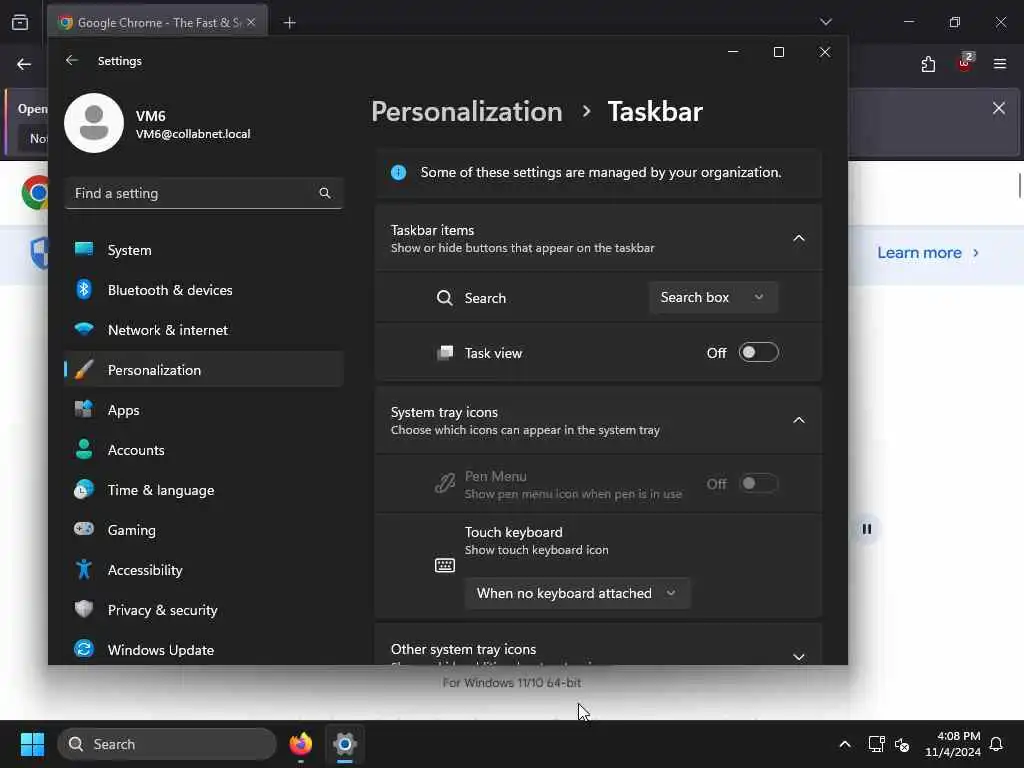Screen dimensions: 1024x768
Task: Open the Search box dropdown
Action: pos(713,297)
